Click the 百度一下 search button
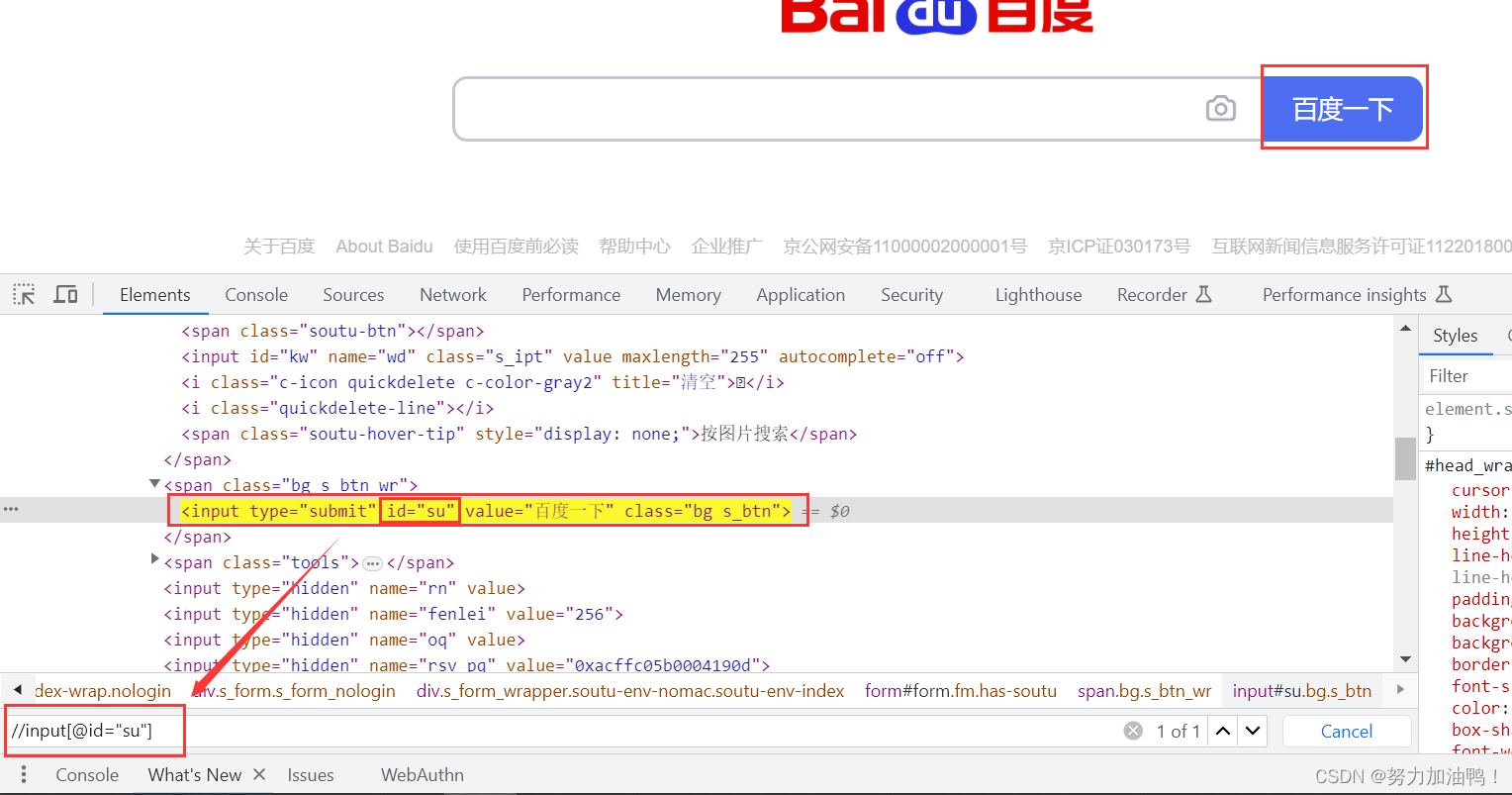The height and width of the screenshot is (795, 1512). (x=1343, y=109)
